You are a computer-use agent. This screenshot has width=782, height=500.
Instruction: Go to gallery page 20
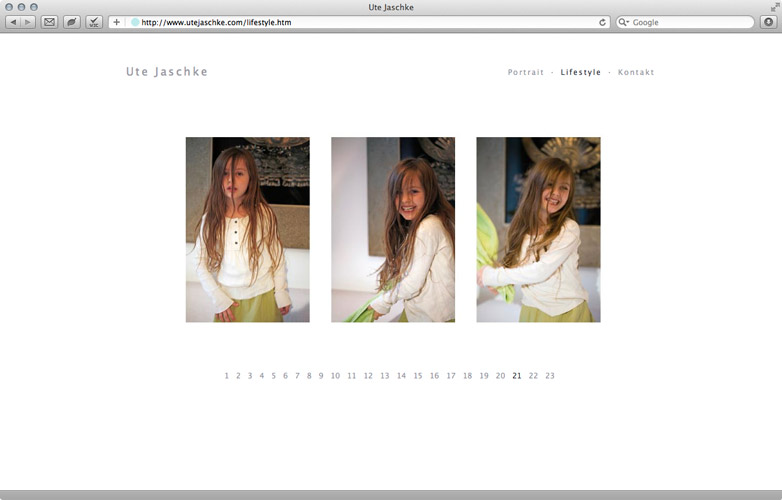point(500,376)
